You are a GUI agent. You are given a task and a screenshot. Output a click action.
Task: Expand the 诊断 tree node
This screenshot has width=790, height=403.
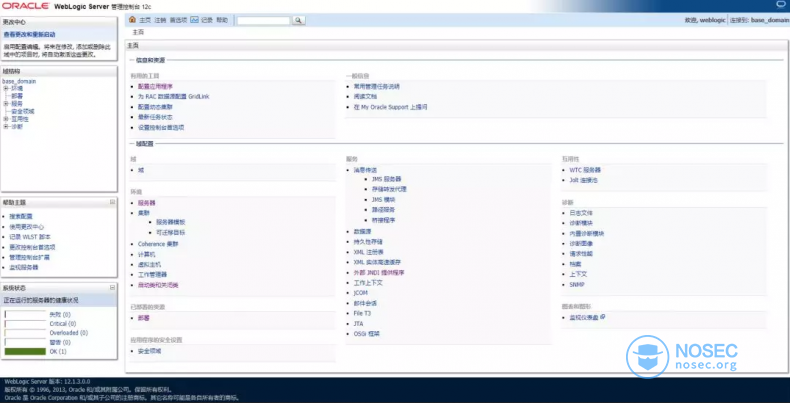tap(6, 127)
